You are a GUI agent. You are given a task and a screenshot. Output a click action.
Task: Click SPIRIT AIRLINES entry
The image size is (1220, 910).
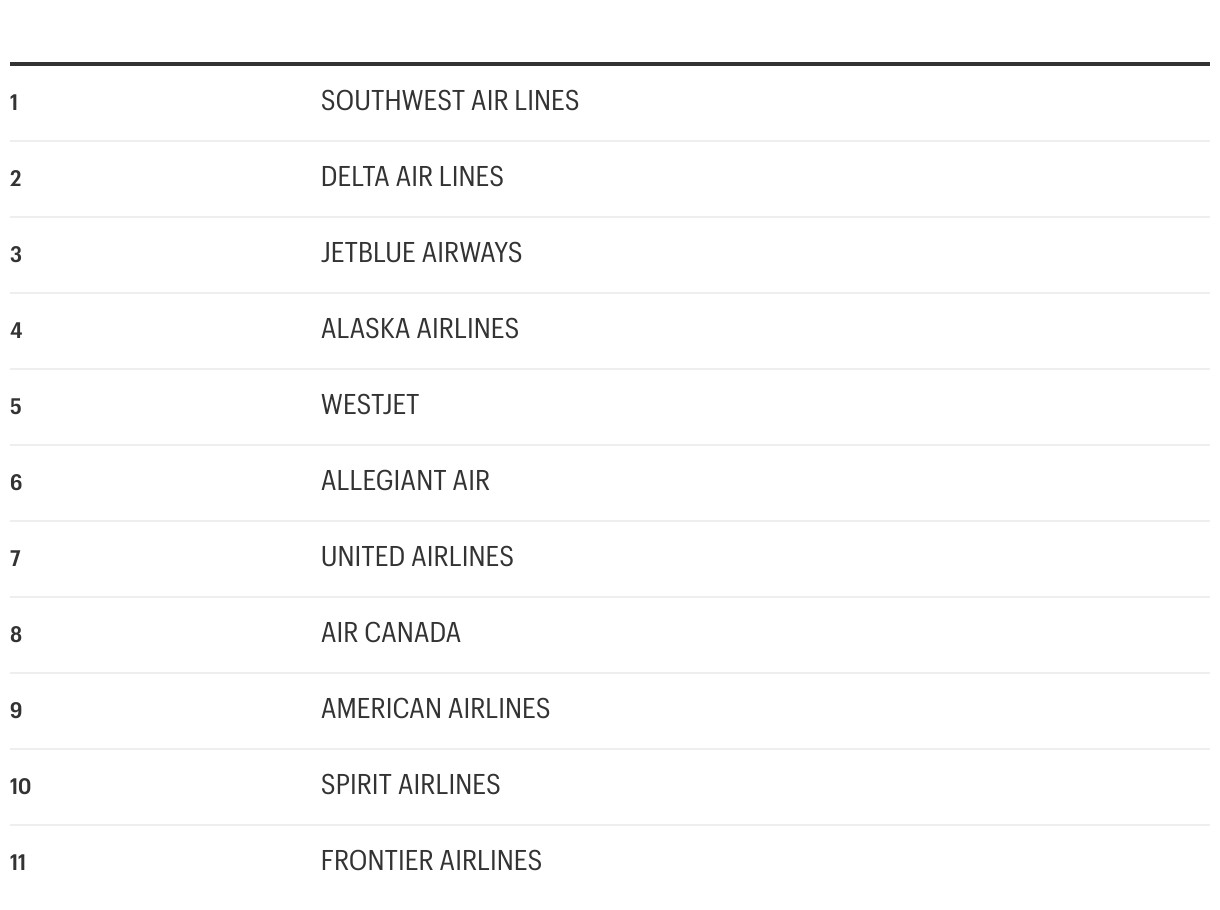coord(410,785)
